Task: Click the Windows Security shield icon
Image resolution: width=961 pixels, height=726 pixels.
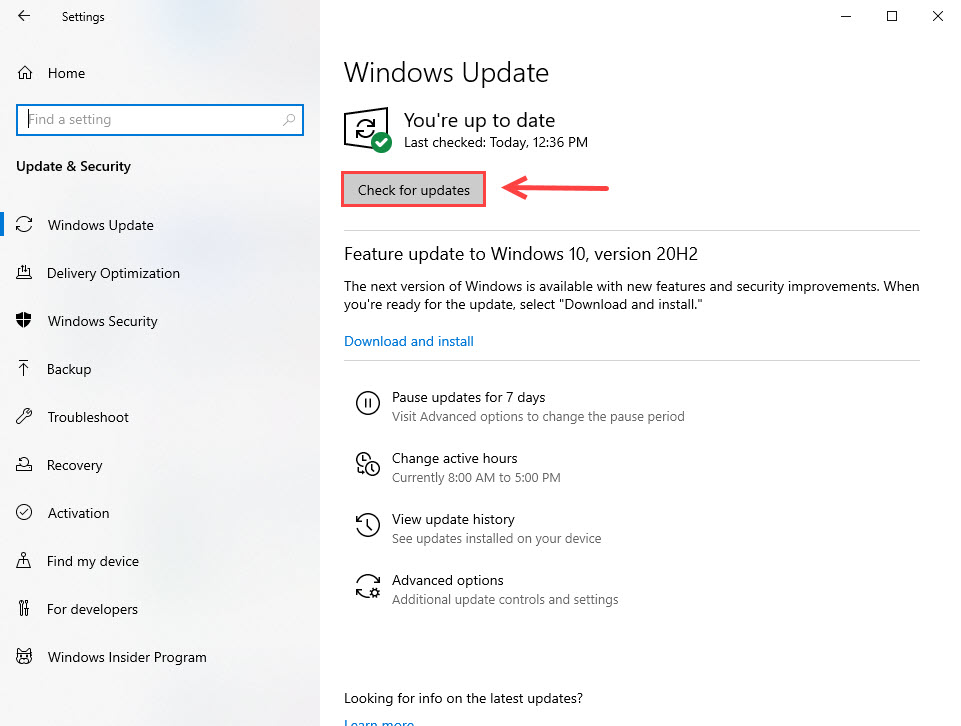Action: click(25, 321)
